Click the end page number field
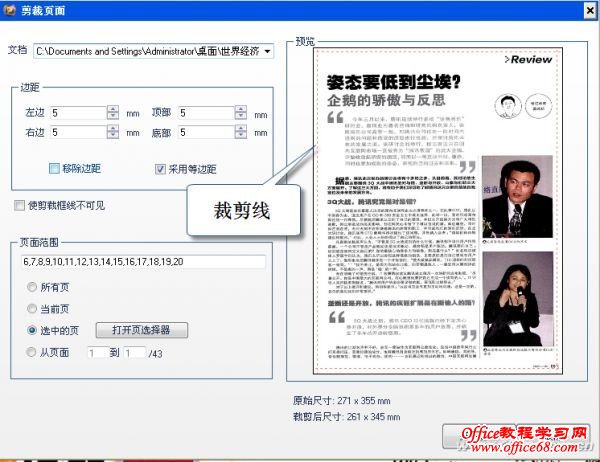Image resolution: width=600 pixels, height=462 pixels. (134, 353)
